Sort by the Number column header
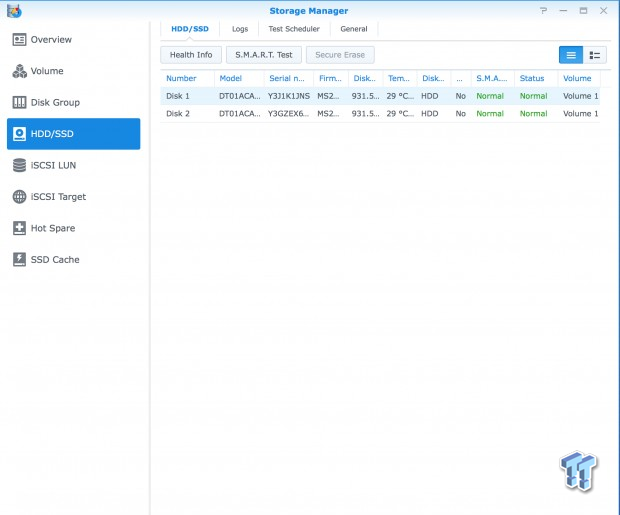This screenshot has width=620, height=515. [x=181, y=78]
